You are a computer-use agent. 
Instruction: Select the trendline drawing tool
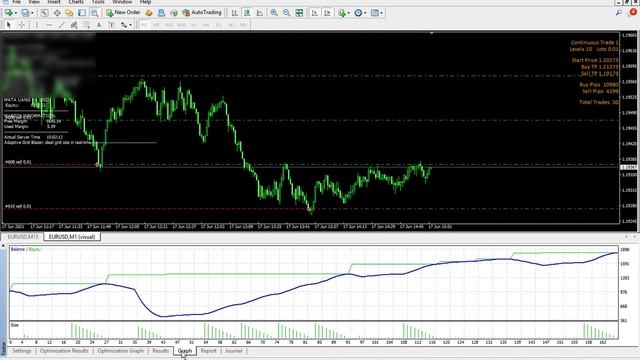62,25
